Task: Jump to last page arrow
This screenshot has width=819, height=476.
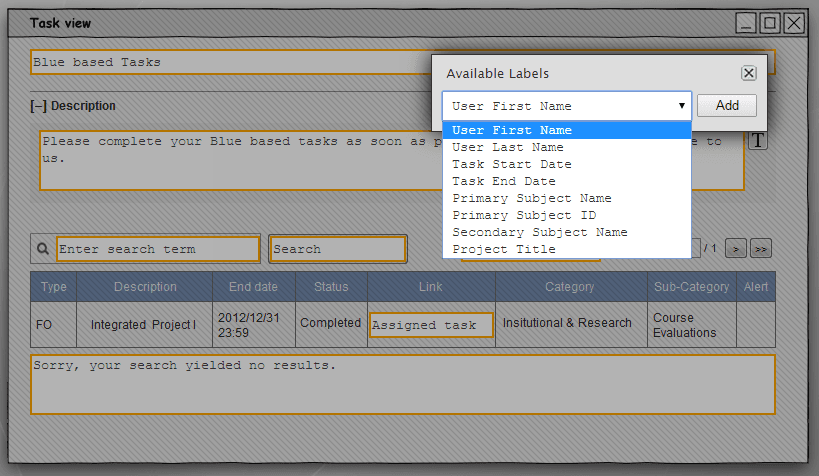Action: pyautogui.click(x=760, y=249)
